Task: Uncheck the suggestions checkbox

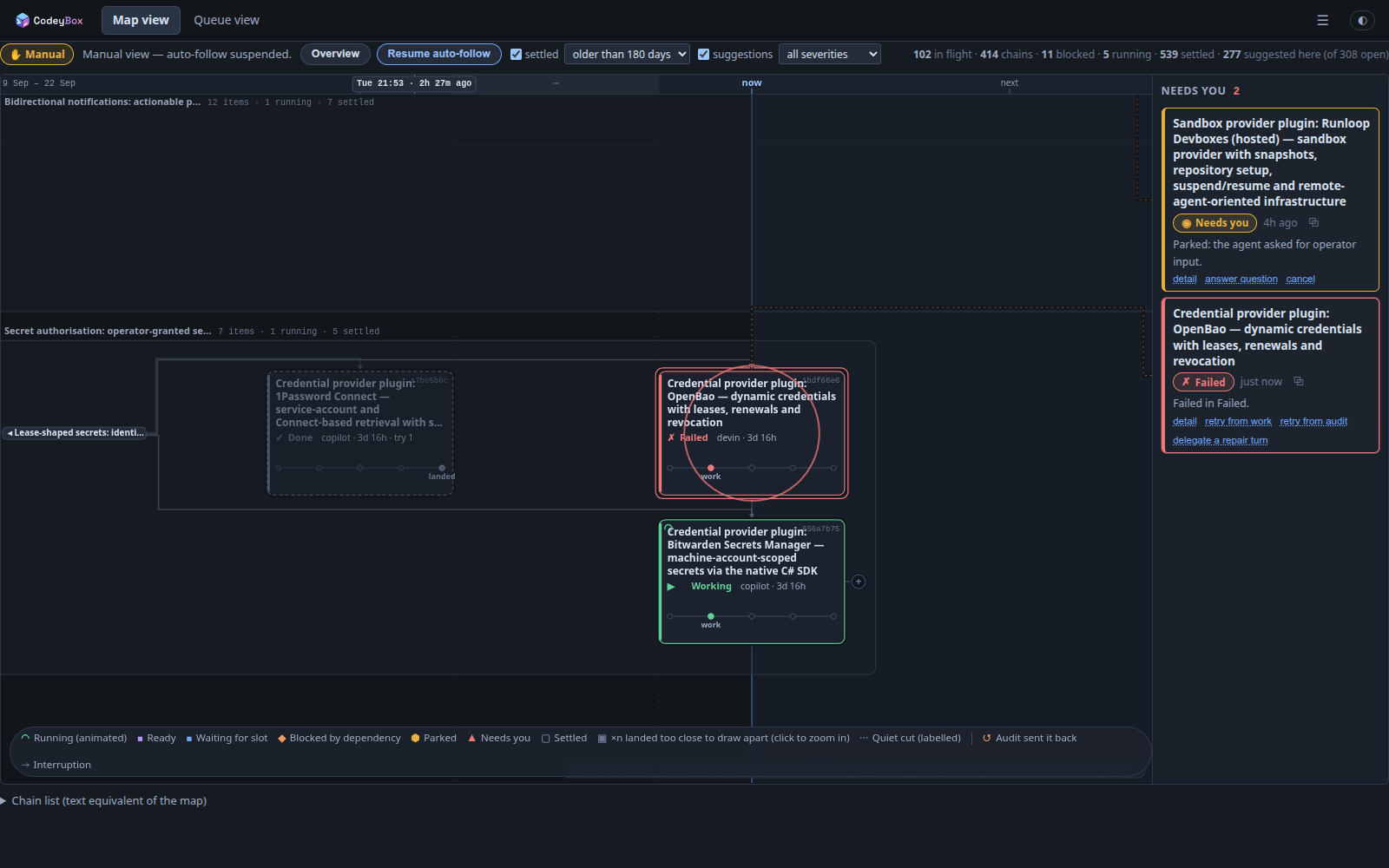Action: click(703, 54)
